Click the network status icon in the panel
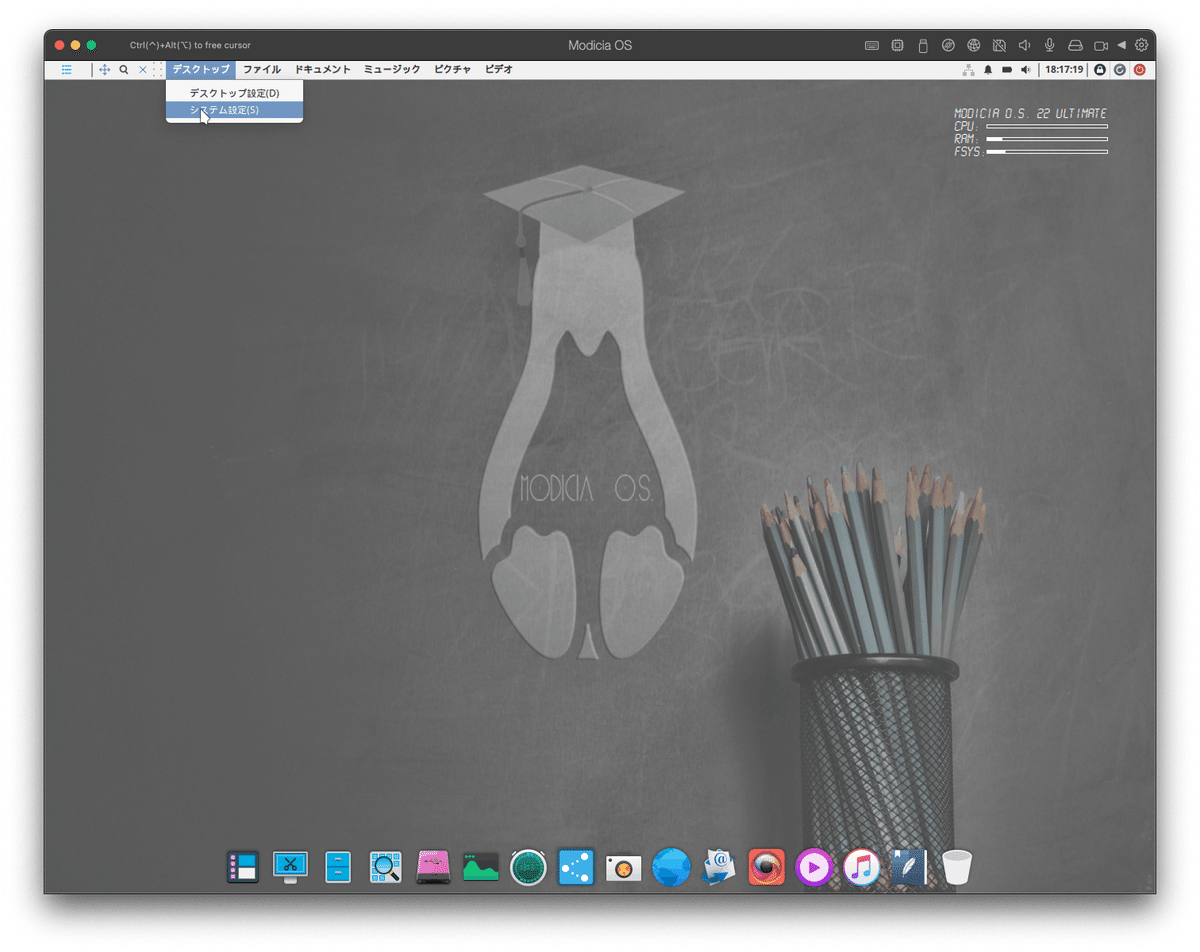The image size is (1200, 952). point(967,69)
